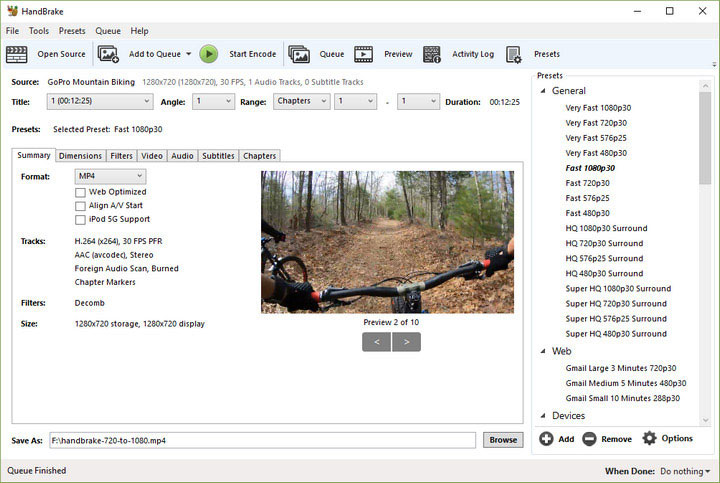The width and height of the screenshot is (720, 483).
Task: Click the Open Source clapperboard icon
Action: (x=17, y=54)
